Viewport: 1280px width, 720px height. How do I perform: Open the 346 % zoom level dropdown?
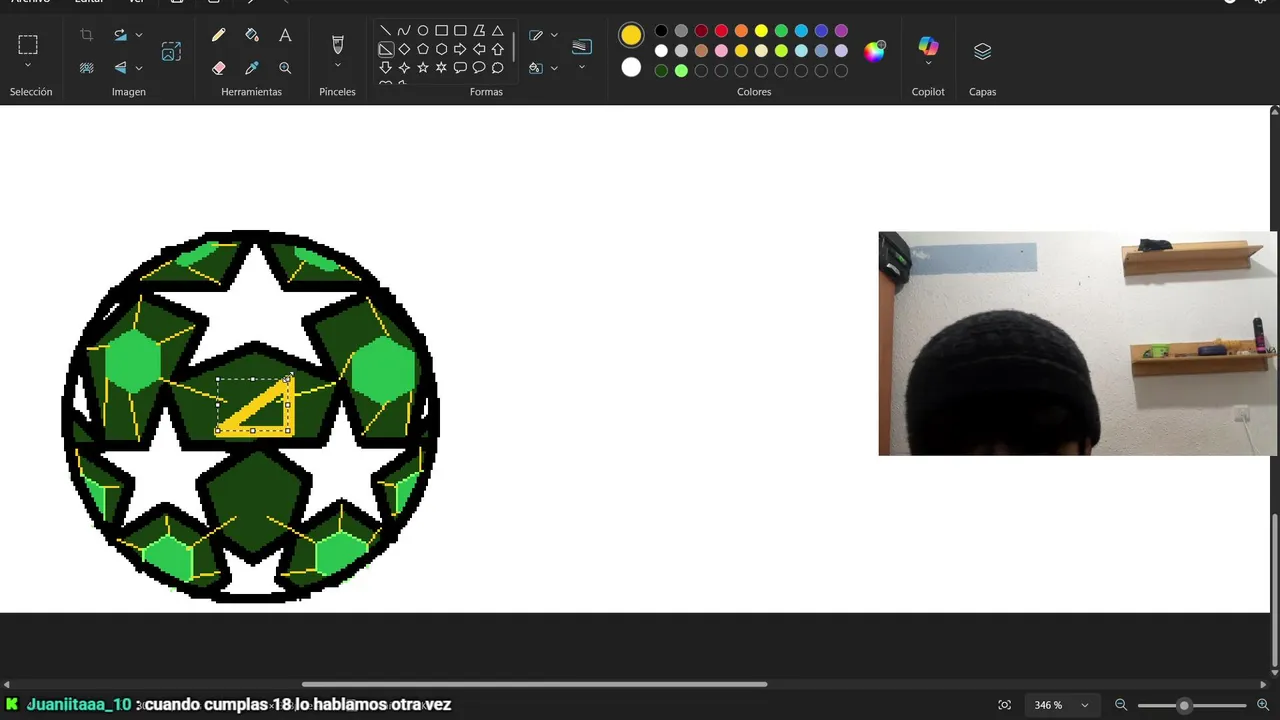point(1061,705)
